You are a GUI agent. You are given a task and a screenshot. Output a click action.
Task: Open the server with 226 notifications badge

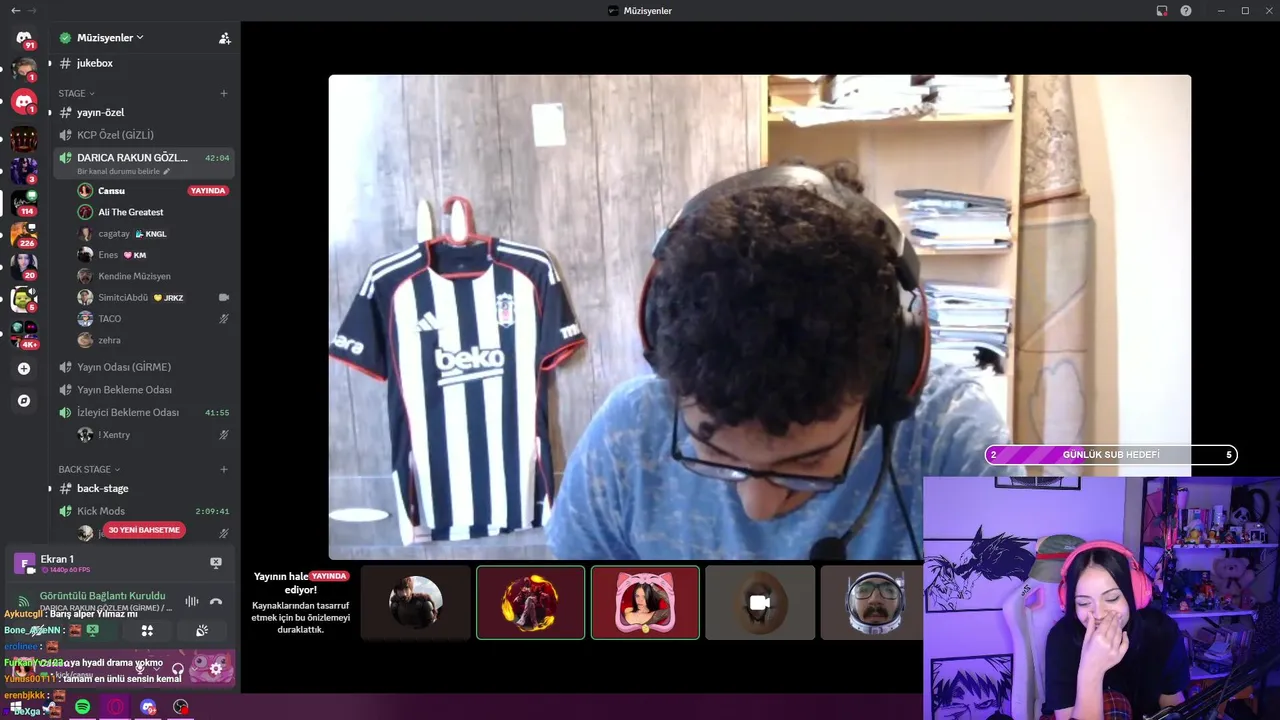pos(24,235)
